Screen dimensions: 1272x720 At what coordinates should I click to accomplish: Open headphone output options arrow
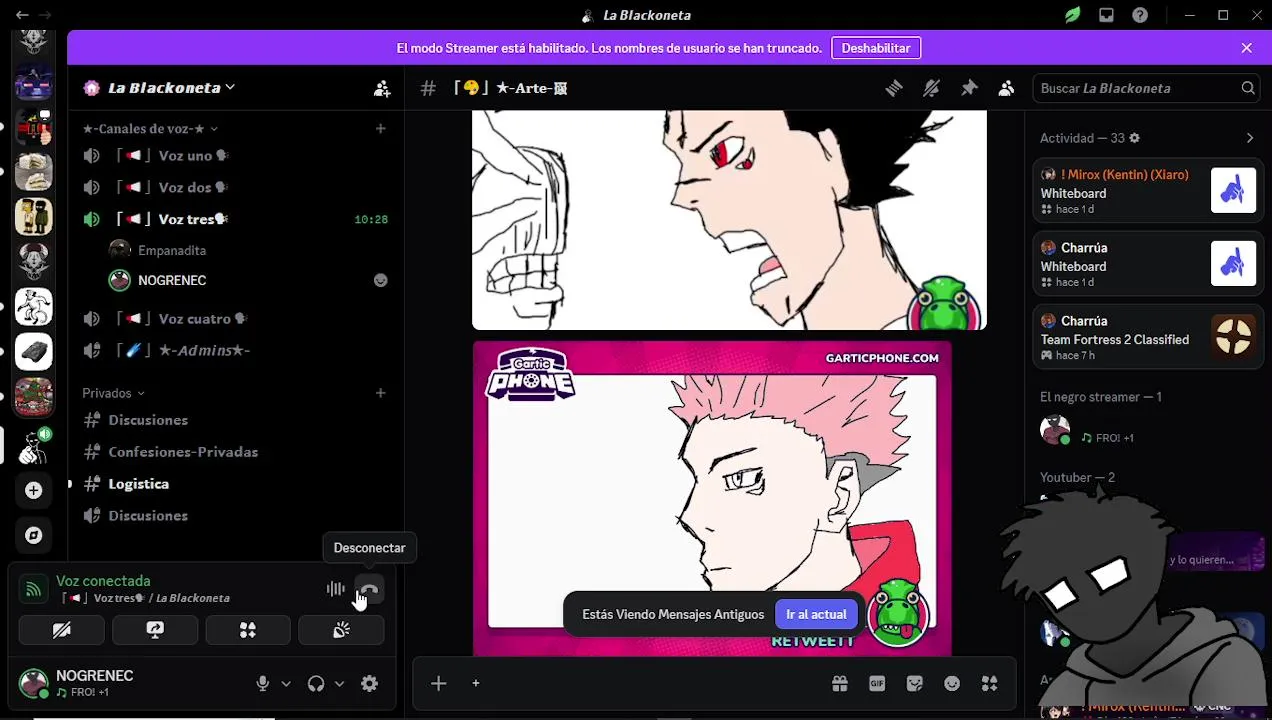(x=339, y=684)
